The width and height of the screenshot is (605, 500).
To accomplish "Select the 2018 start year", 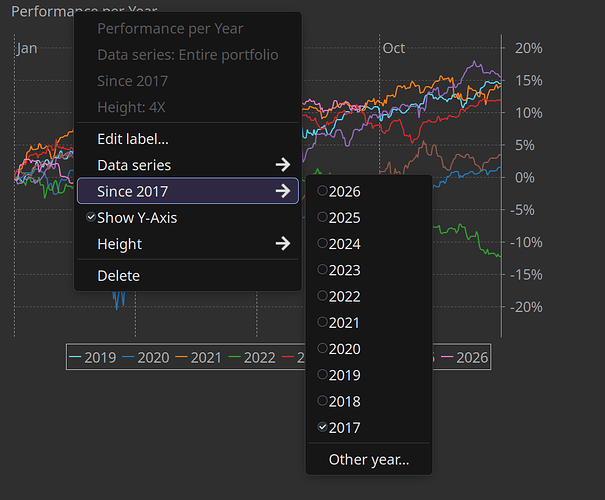I will click(x=368, y=401).
